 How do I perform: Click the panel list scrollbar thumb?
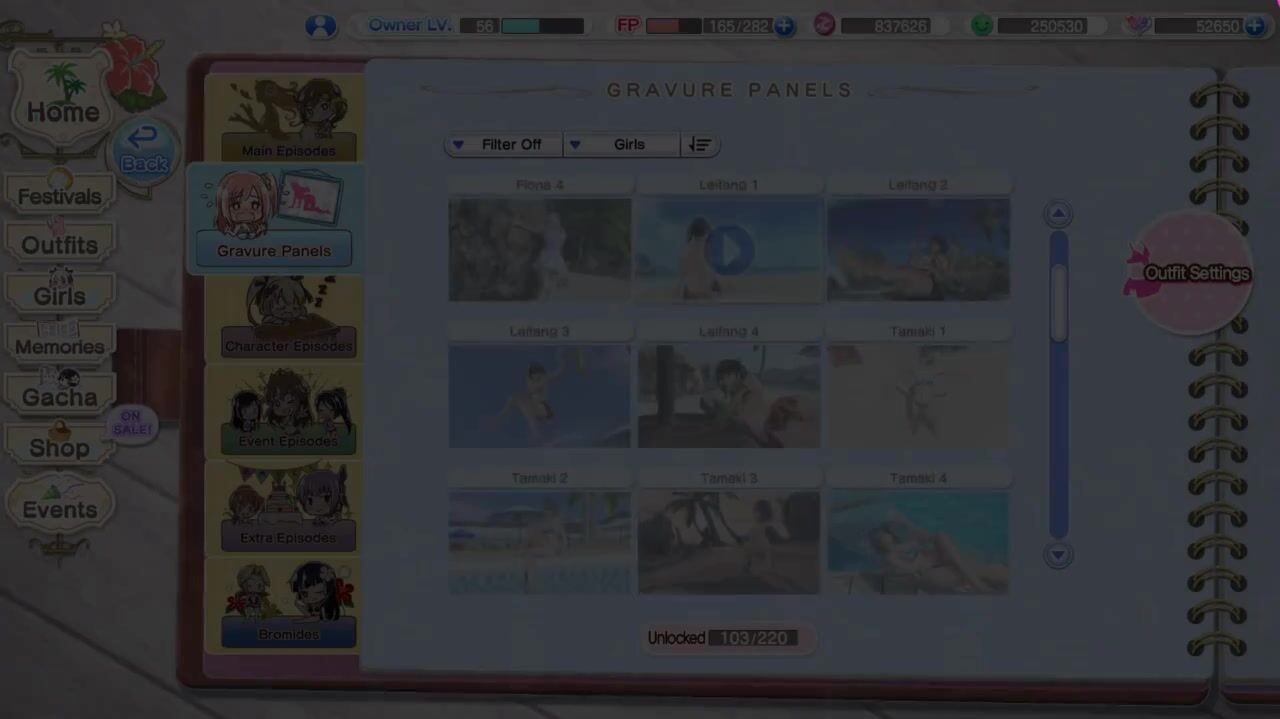[x=1058, y=300]
